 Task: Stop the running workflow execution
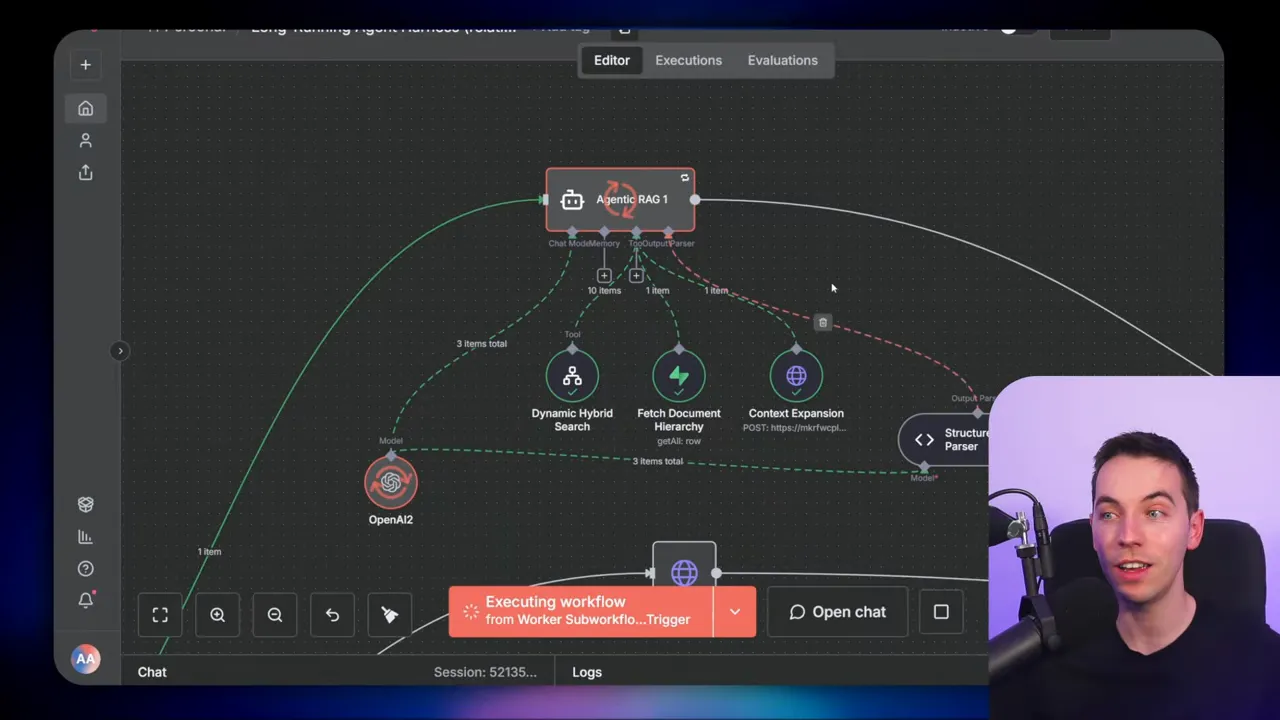tap(941, 612)
